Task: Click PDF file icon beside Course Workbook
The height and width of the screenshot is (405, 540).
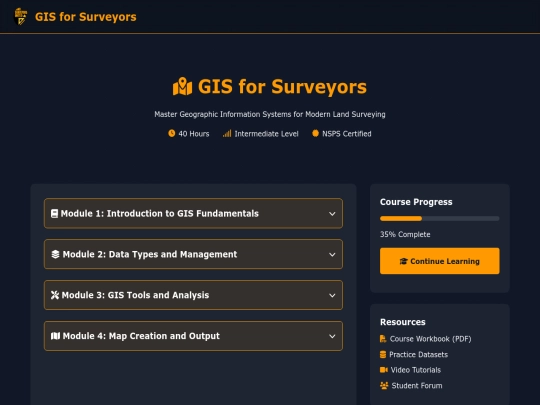Action: [x=383, y=339]
